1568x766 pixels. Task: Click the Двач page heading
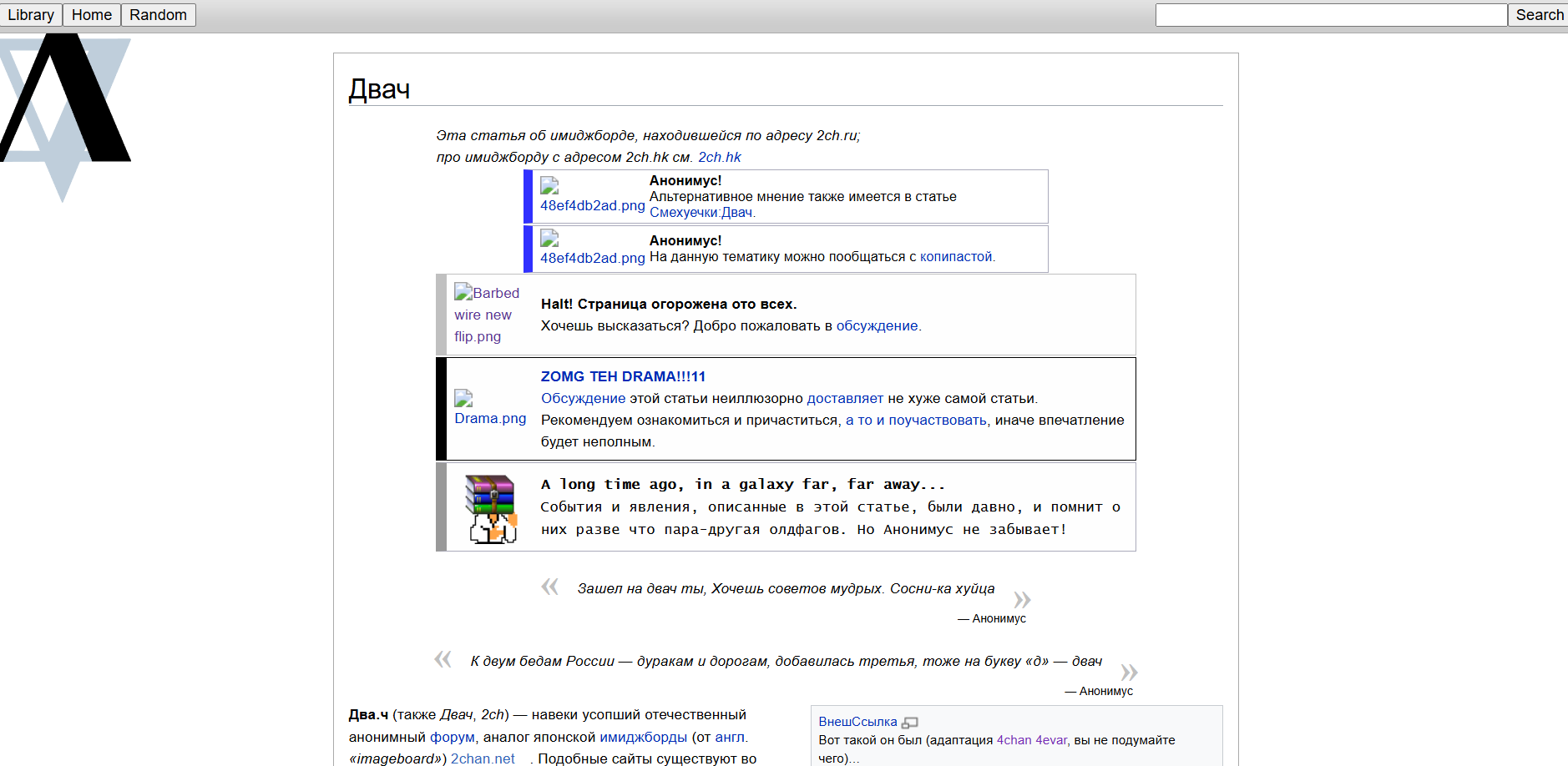(379, 89)
